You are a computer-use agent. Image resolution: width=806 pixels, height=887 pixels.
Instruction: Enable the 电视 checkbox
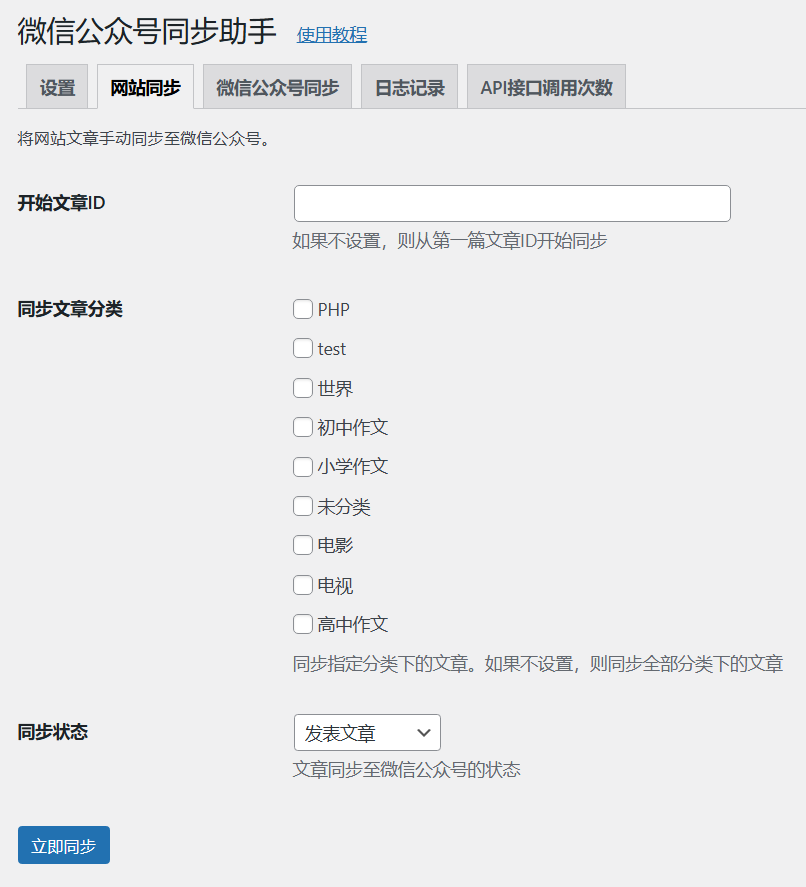[303, 585]
